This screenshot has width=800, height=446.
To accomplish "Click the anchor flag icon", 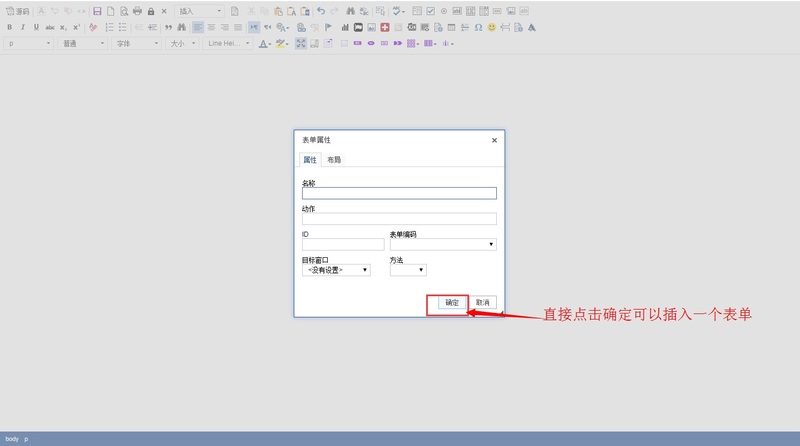I will [x=328, y=27].
